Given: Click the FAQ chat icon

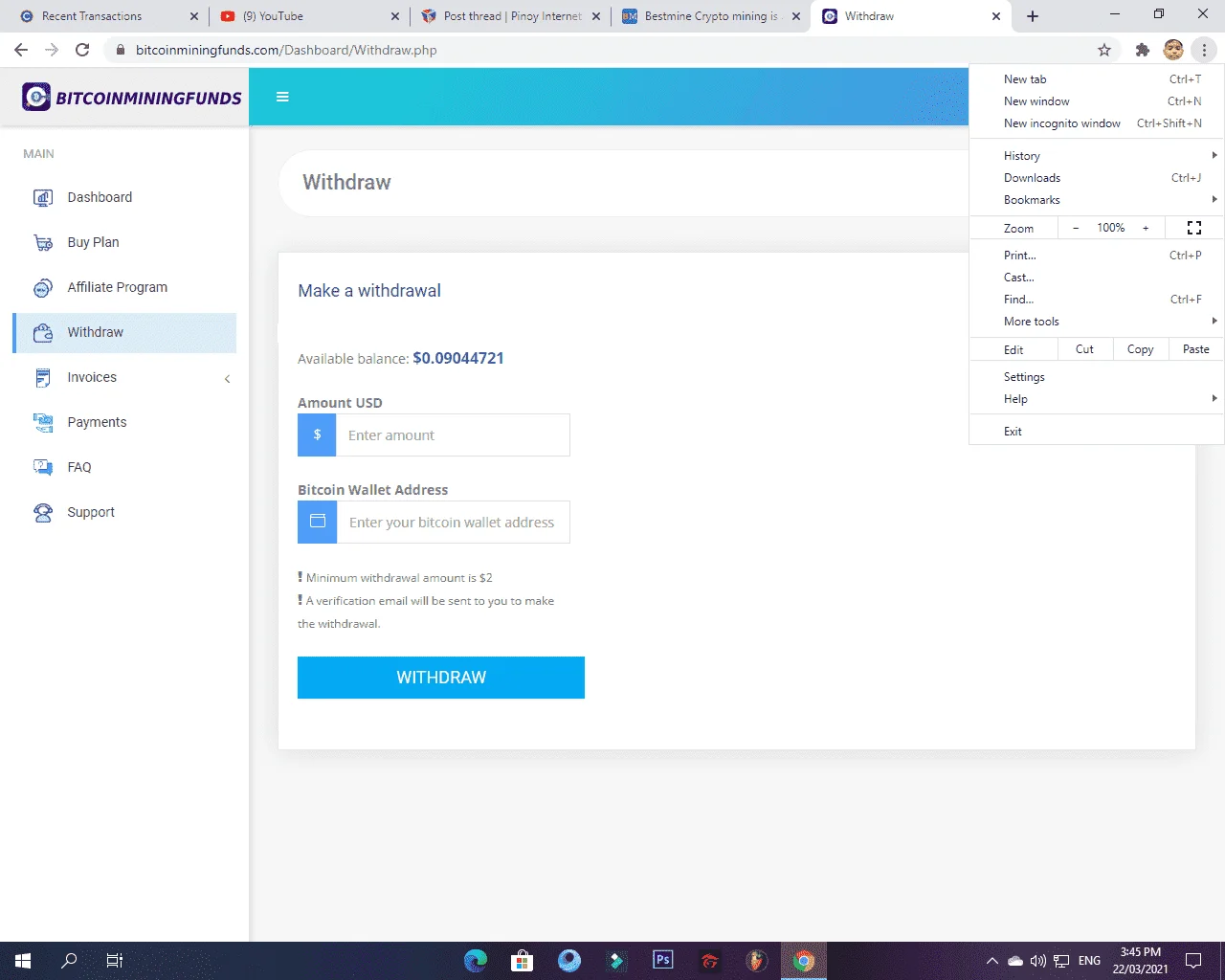Looking at the screenshot, I should [43, 467].
